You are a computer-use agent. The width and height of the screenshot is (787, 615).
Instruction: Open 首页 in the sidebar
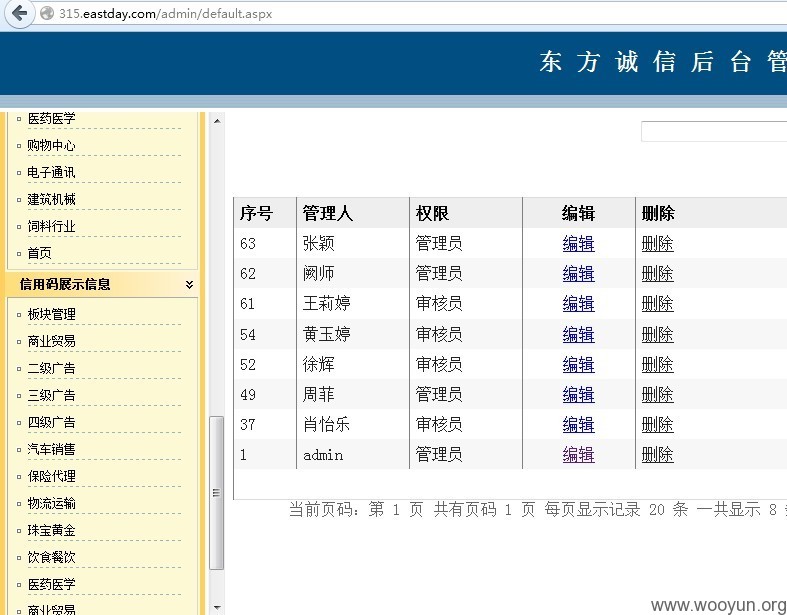[39, 253]
